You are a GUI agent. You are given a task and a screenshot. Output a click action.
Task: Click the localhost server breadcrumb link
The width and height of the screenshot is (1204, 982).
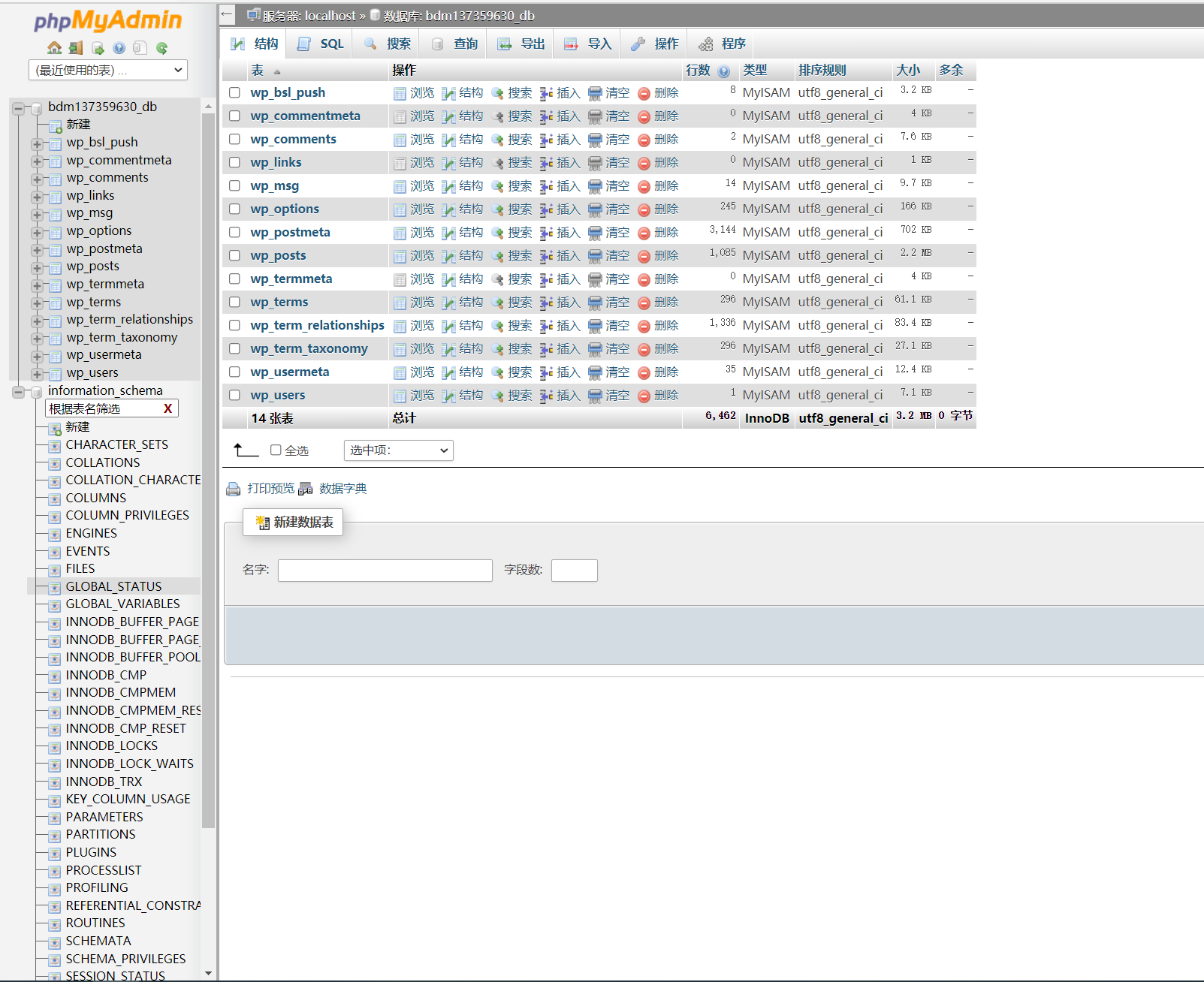(330, 15)
